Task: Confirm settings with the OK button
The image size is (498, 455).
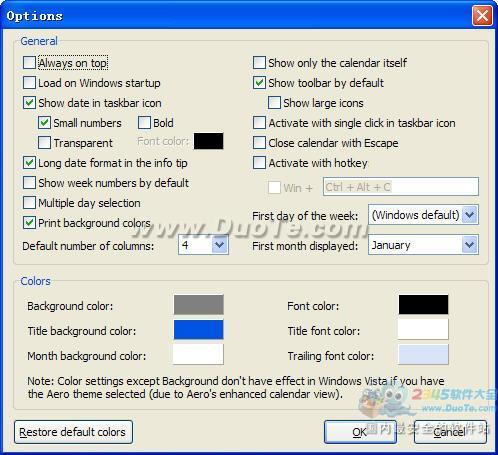Action: pyautogui.click(x=360, y=432)
